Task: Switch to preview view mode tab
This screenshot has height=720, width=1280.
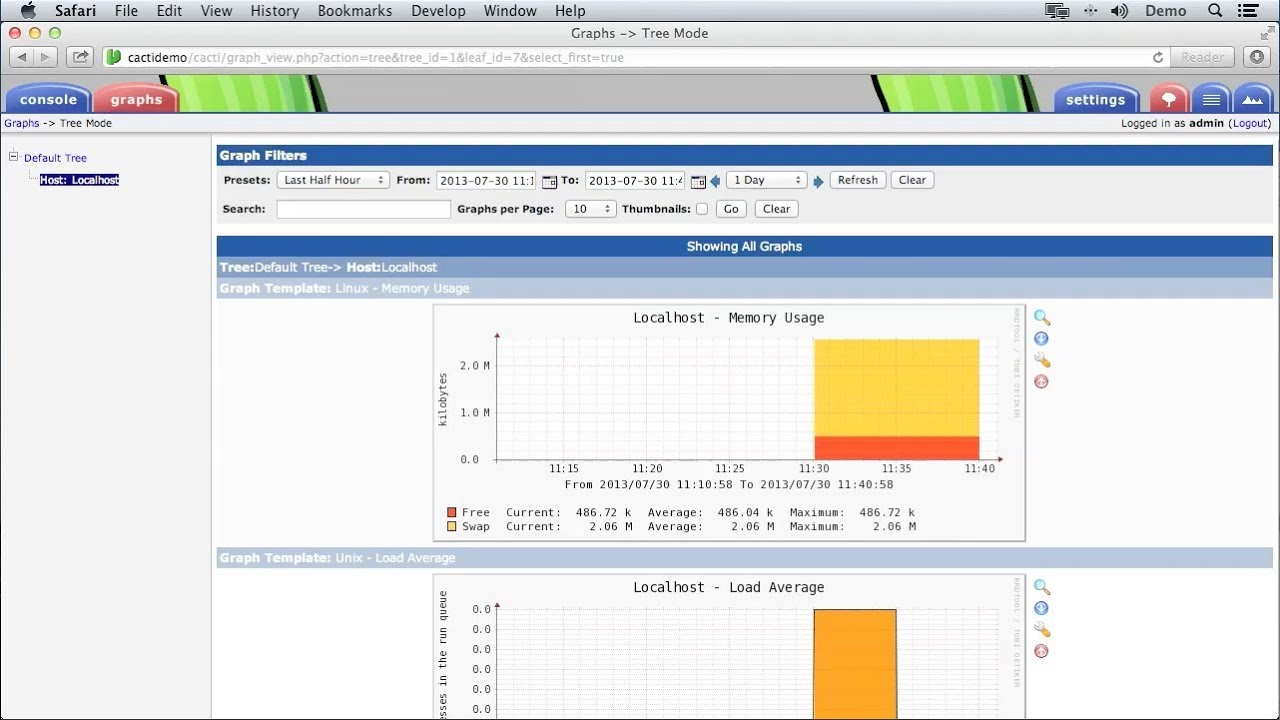Action: tap(1253, 99)
